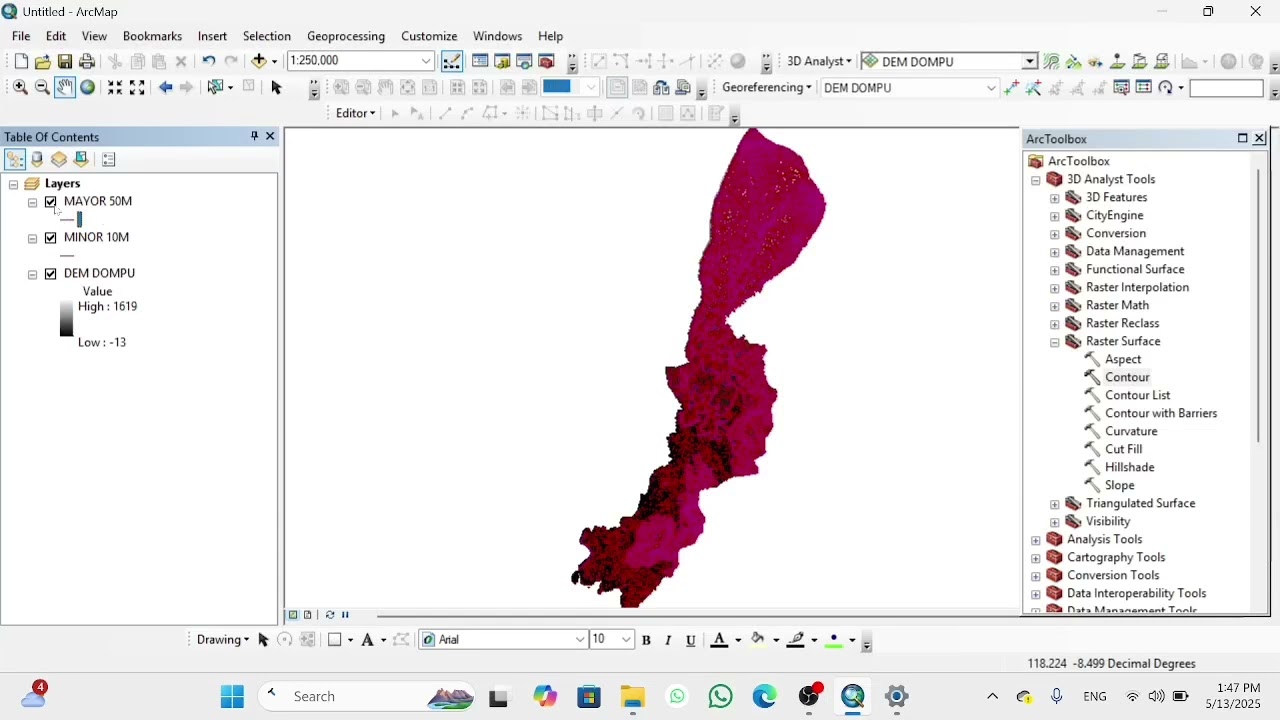Switch to List By Drawing Order
This screenshot has height=720, width=1280.
pos(15,159)
